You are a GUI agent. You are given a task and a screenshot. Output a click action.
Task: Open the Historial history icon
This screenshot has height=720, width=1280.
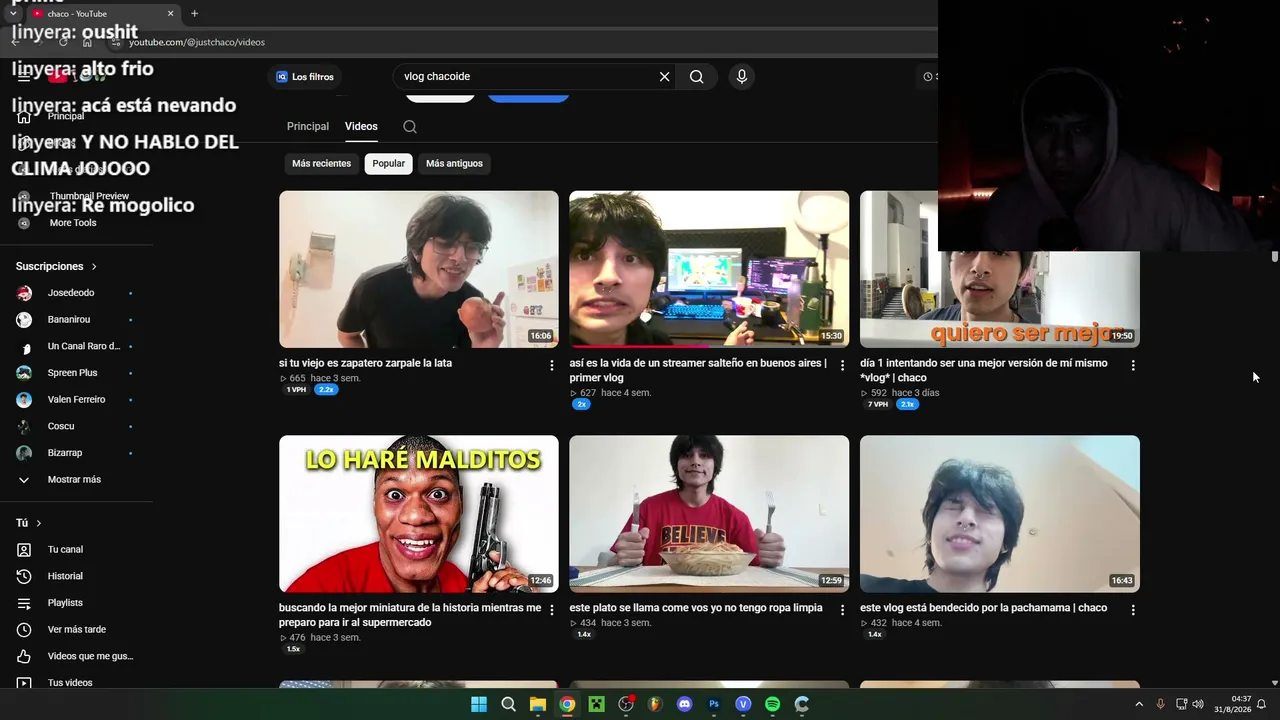click(24, 576)
